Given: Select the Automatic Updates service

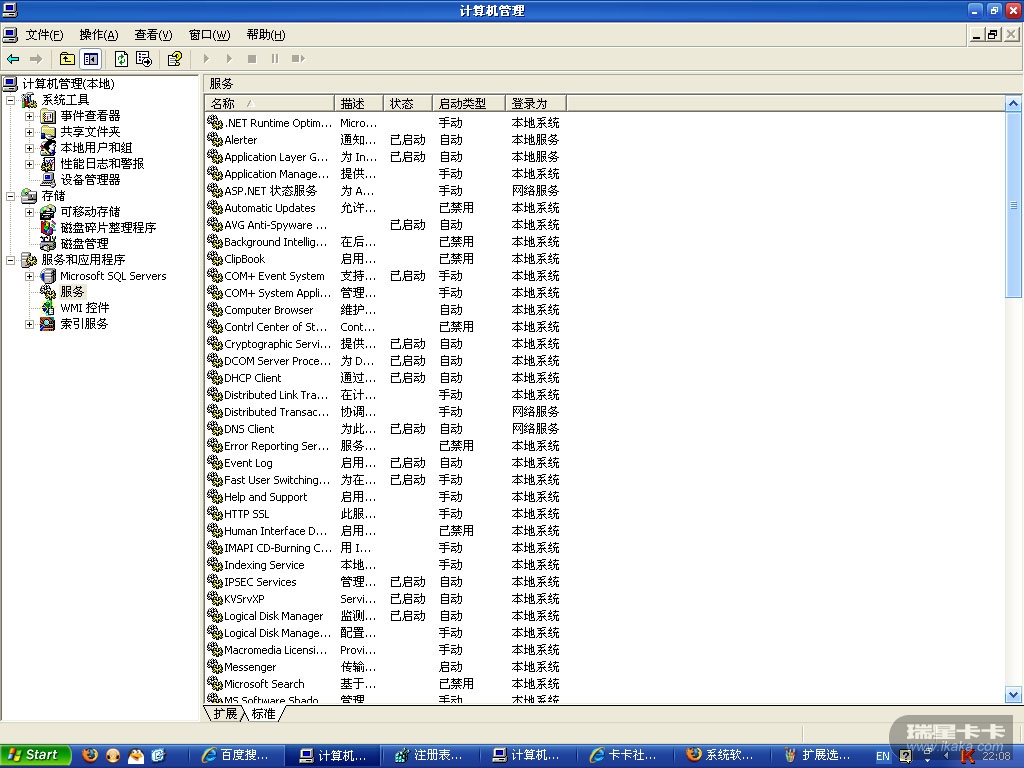Looking at the screenshot, I should (383, 208).
